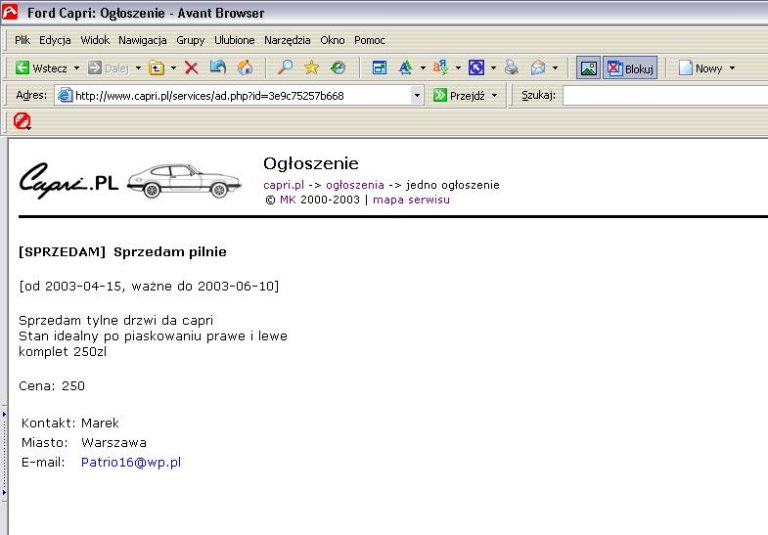The height and width of the screenshot is (535, 768).
Task: Click the 'Ogłoszenie' page heading
Action: click(x=311, y=164)
